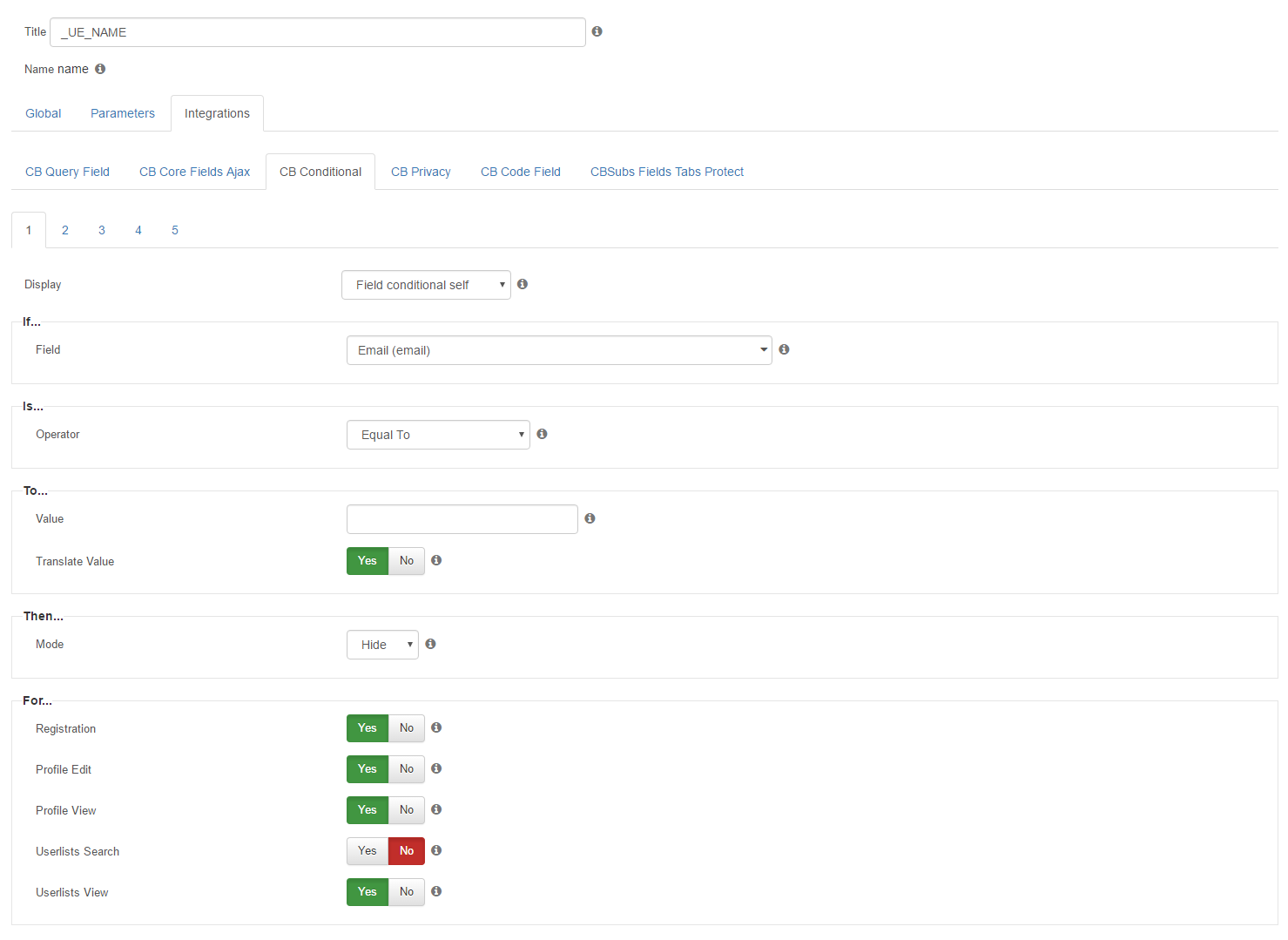Viewport: 1288px width, 940px height.
Task: Click Yes for Registration
Action: (368, 728)
